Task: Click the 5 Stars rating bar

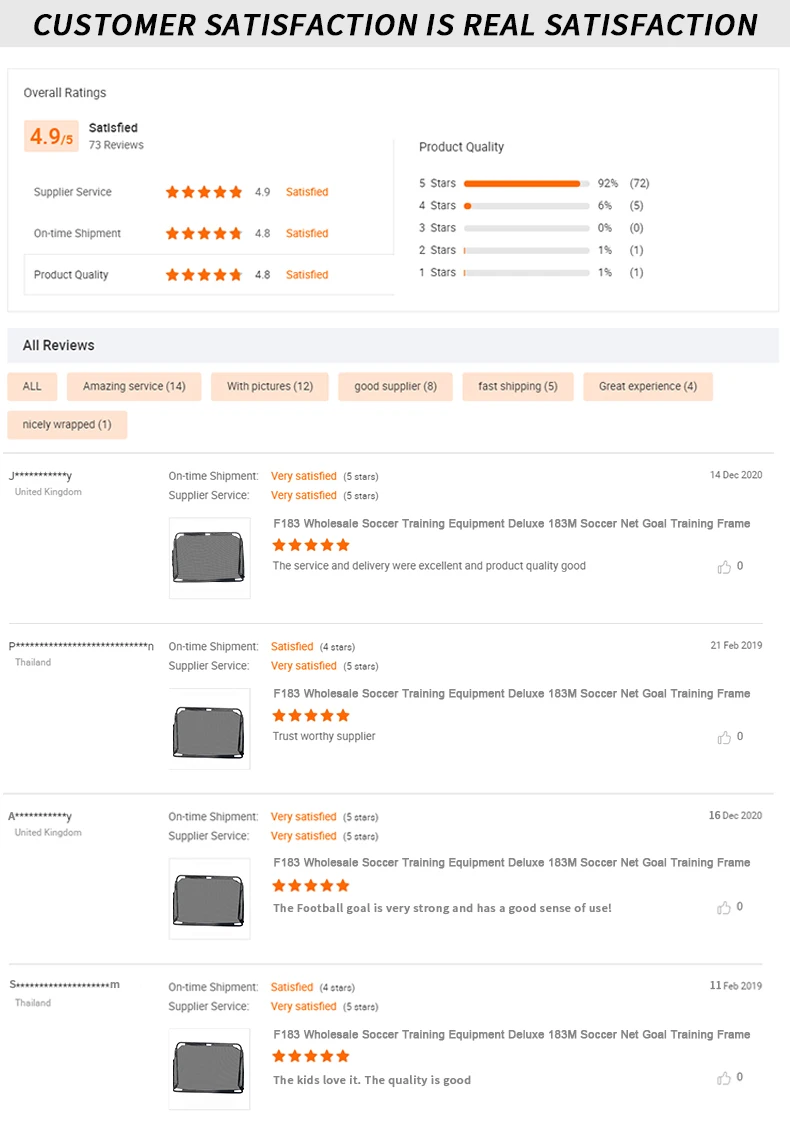Action: [526, 184]
